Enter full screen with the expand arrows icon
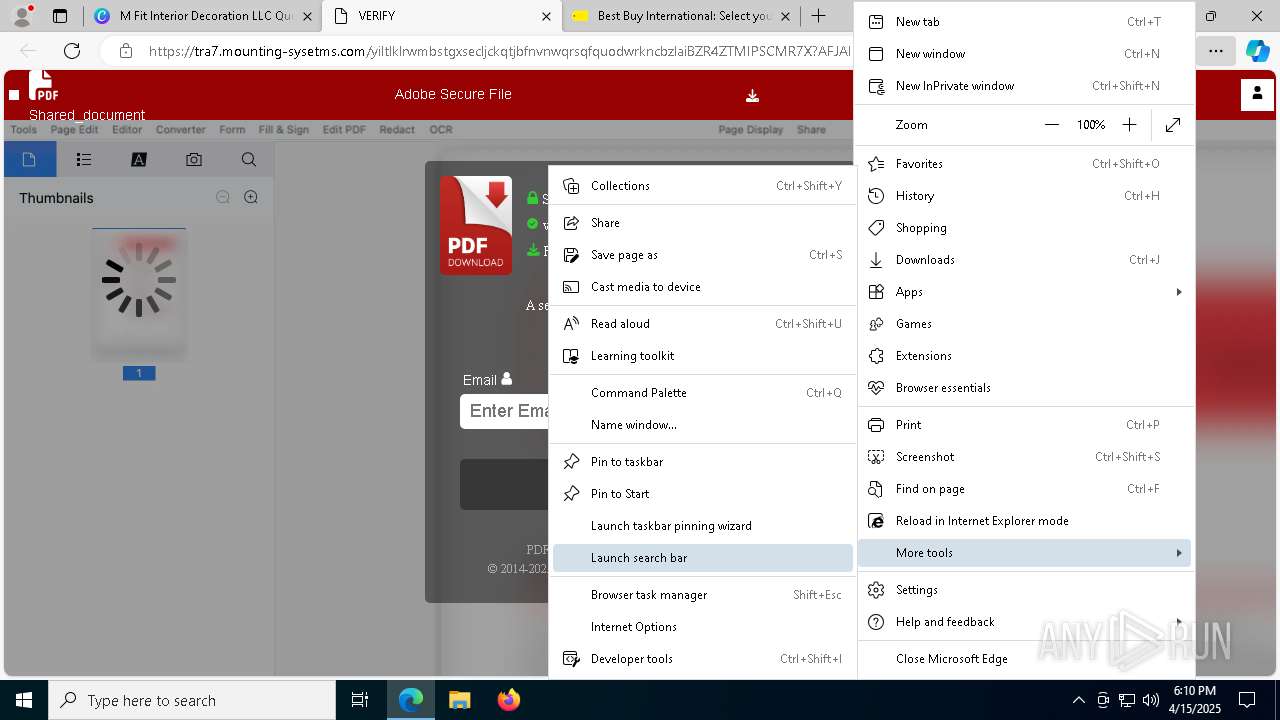This screenshot has width=1280, height=720. [x=1173, y=125]
